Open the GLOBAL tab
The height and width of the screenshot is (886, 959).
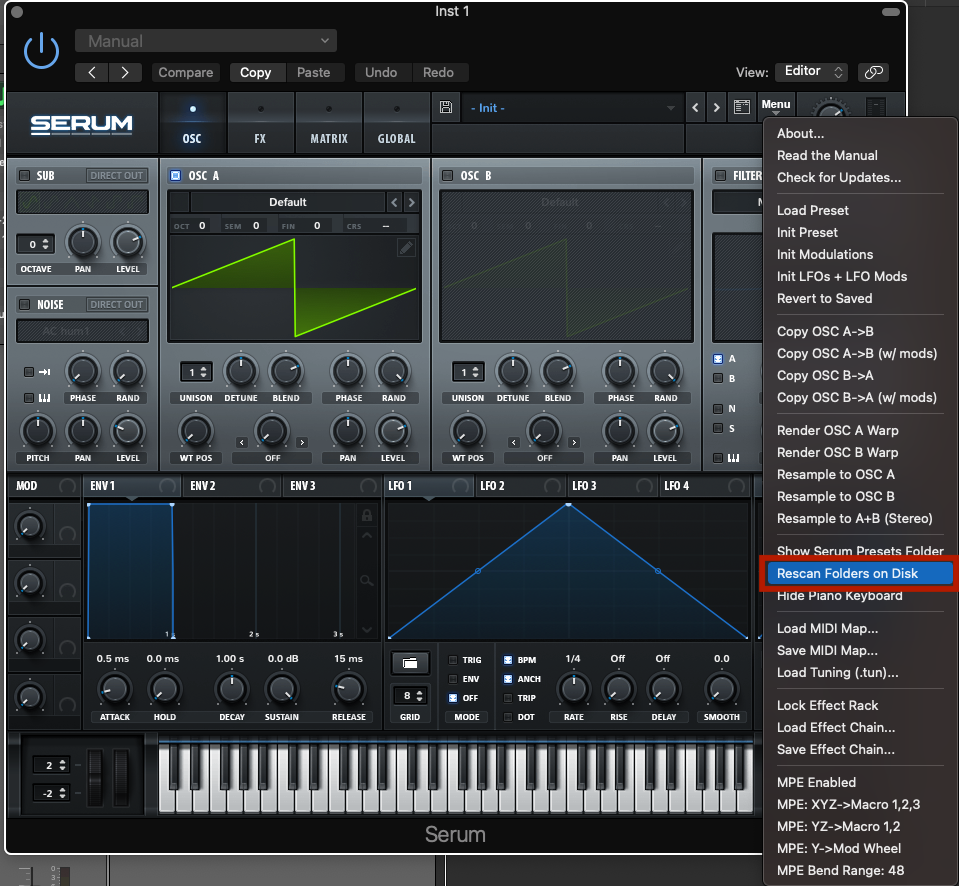coord(396,124)
